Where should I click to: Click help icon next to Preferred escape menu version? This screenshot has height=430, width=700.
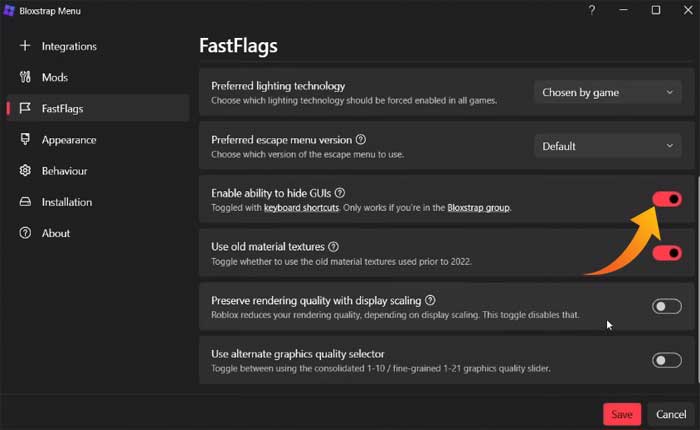(361, 140)
